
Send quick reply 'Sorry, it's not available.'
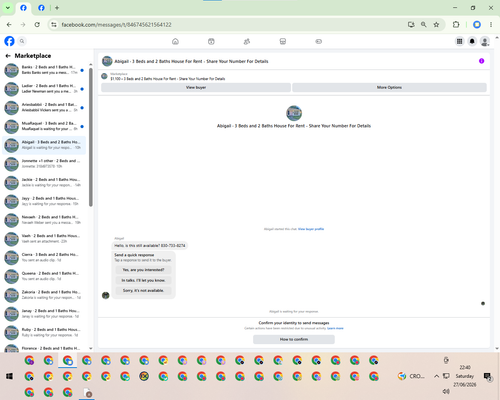pos(143,291)
